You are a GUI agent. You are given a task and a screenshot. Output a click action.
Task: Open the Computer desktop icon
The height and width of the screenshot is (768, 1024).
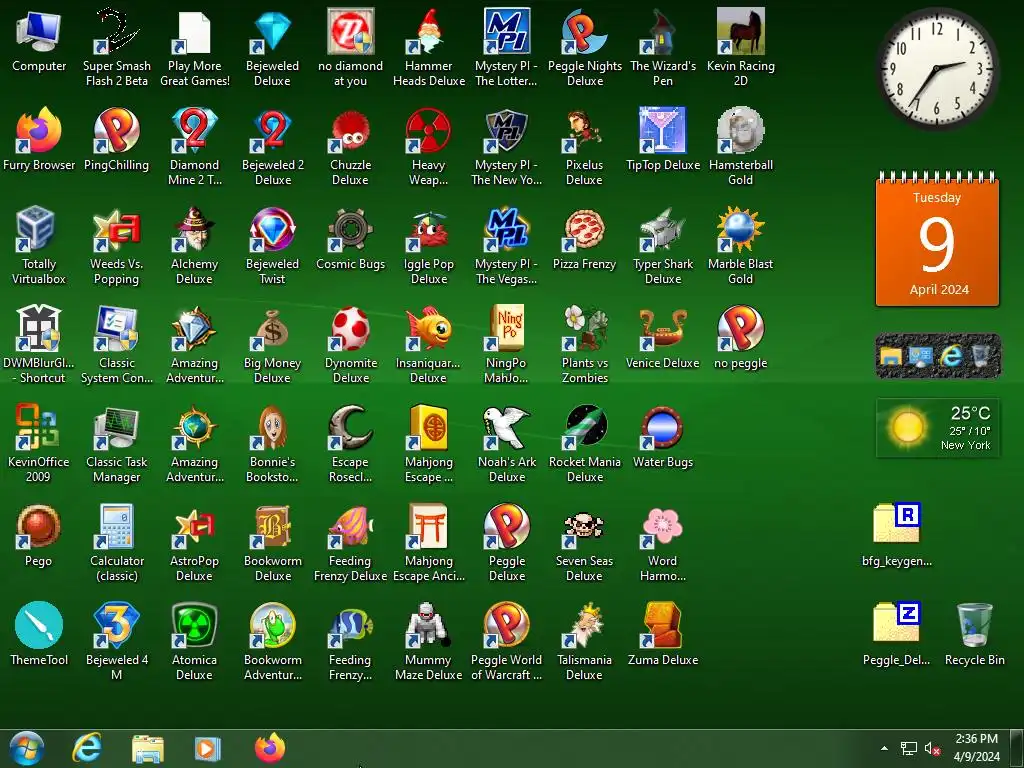point(39,31)
